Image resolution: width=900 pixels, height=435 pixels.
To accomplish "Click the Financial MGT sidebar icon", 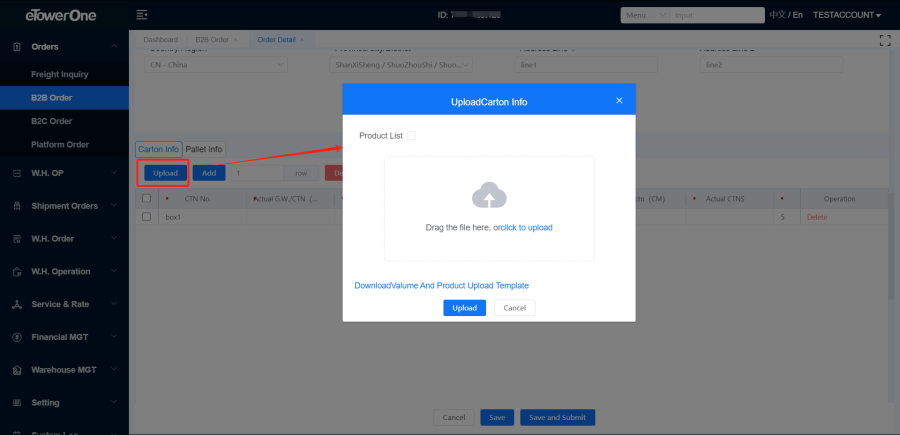I will [16, 337].
